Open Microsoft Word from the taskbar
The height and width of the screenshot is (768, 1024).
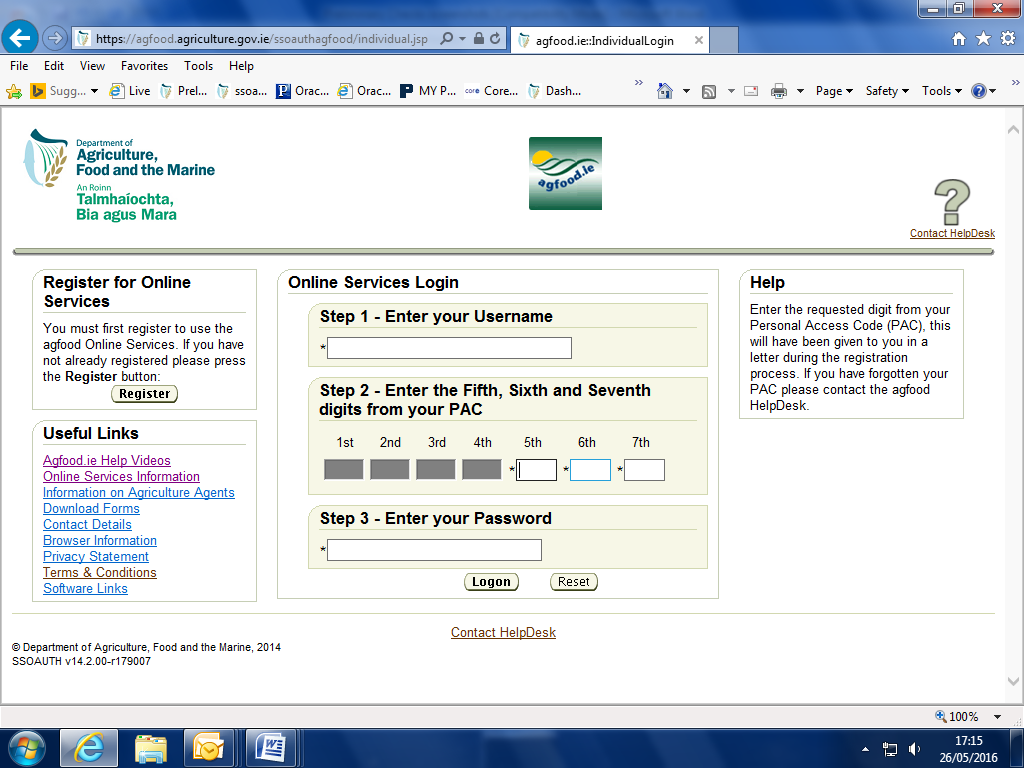[x=271, y=748]
